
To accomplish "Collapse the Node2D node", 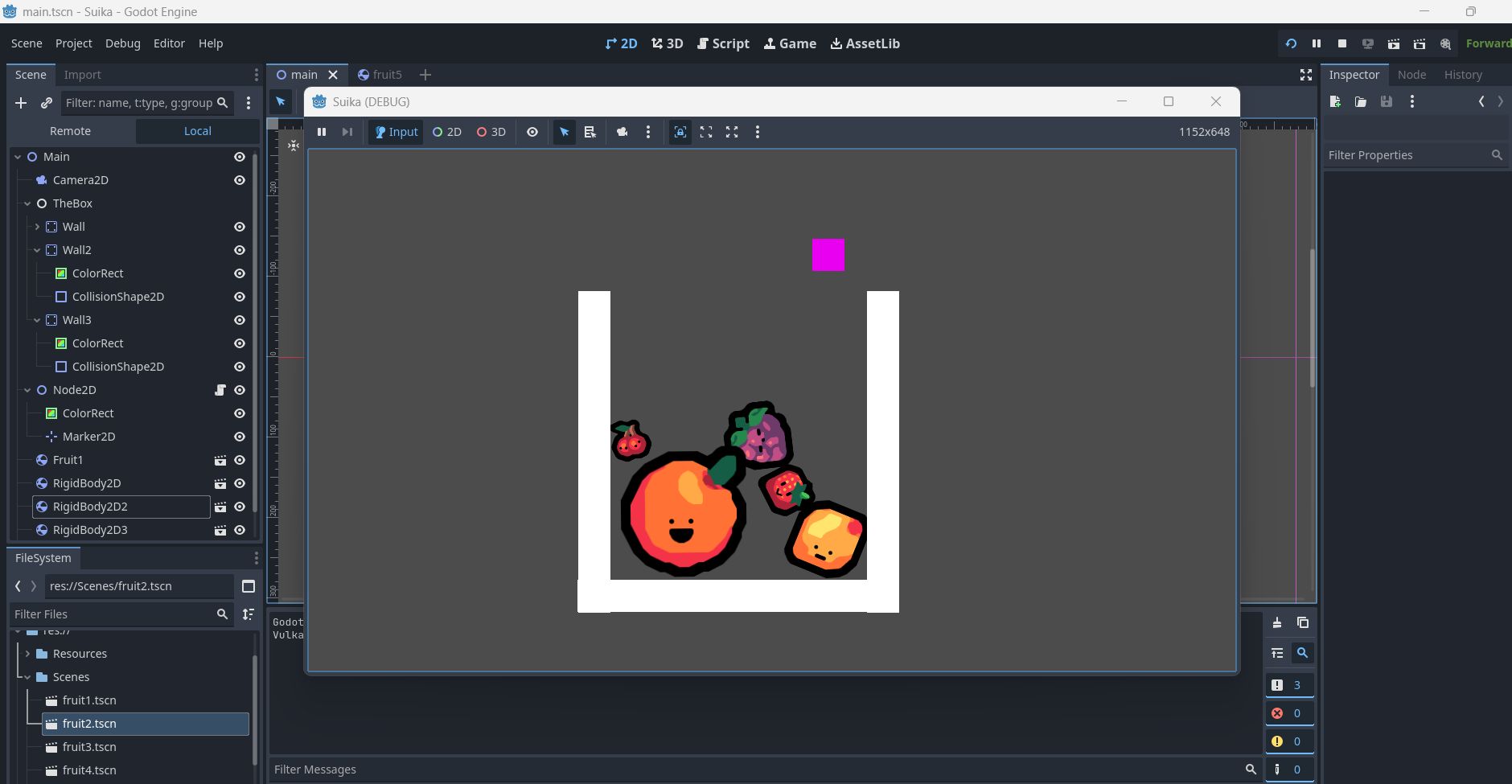I will [x=27, y=390].
